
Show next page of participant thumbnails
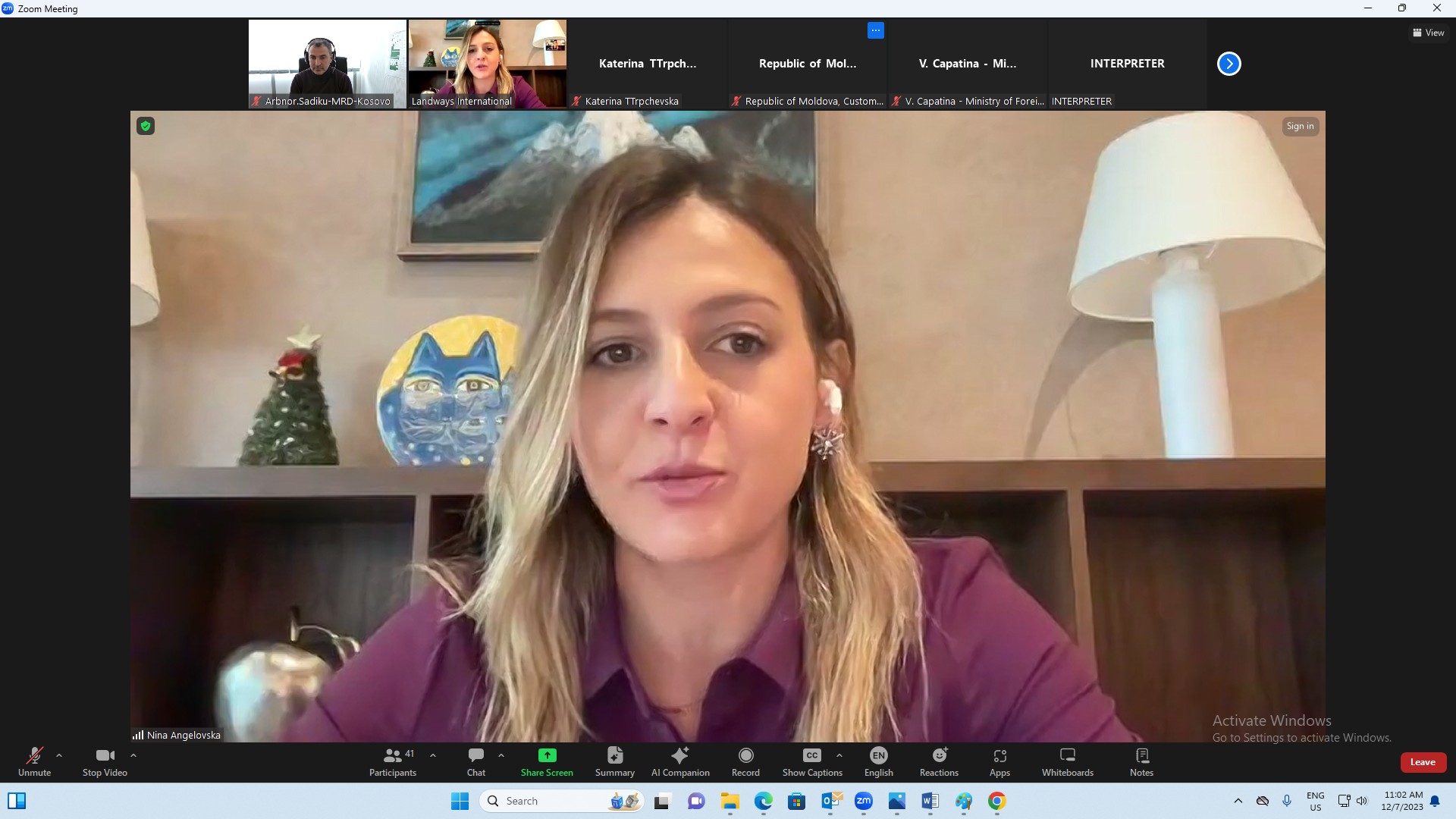point(1228,64)
